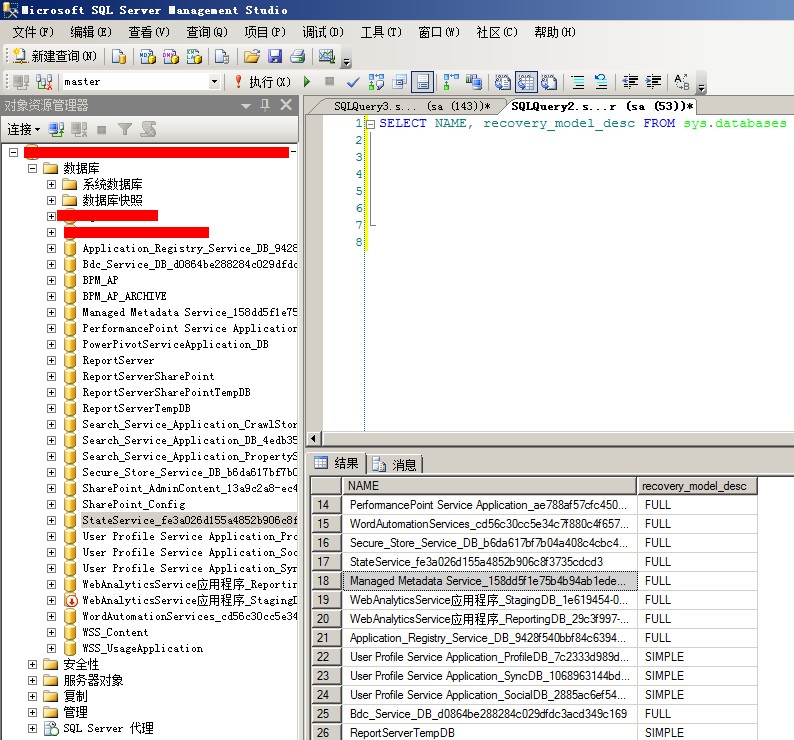Viewport: 794px width, 740px height.
Task: Click the SQL Server Compact Query icon
Action: (x=222, y=56)
